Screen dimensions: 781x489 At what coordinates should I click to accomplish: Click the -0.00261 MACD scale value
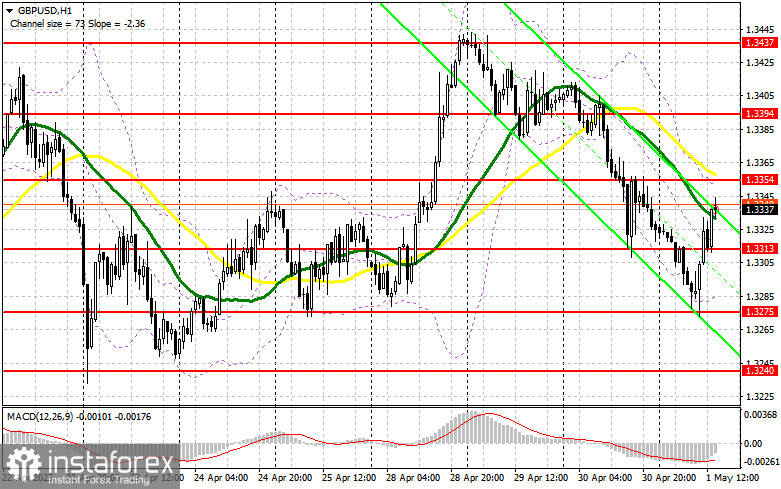tap(760, 463)
